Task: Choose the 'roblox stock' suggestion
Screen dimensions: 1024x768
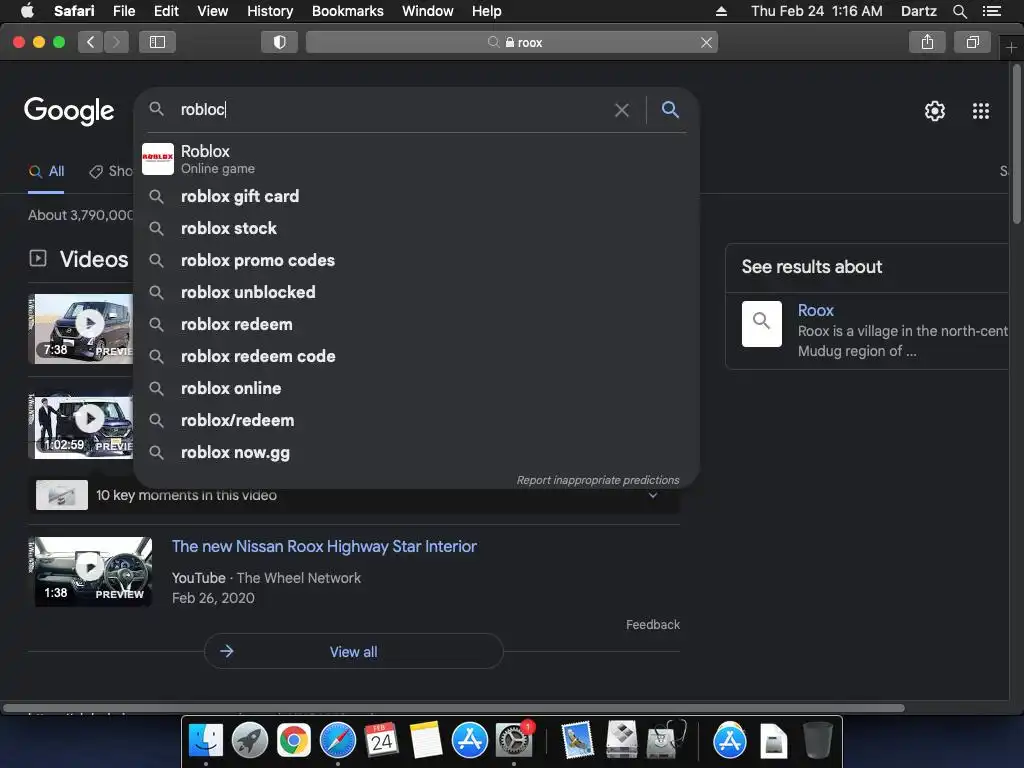Action: pos(416,228)
